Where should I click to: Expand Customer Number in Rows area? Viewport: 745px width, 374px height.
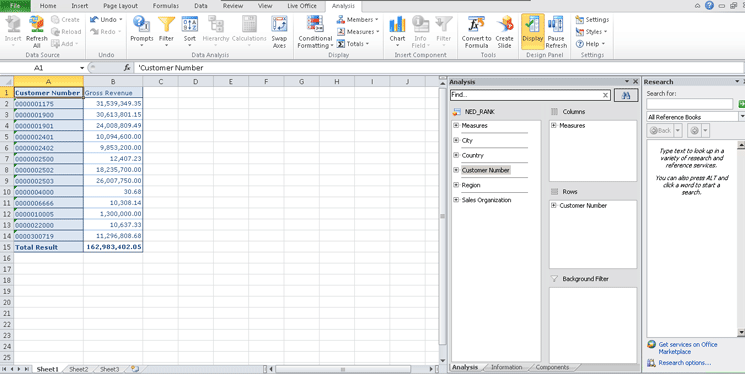[554, 205]
